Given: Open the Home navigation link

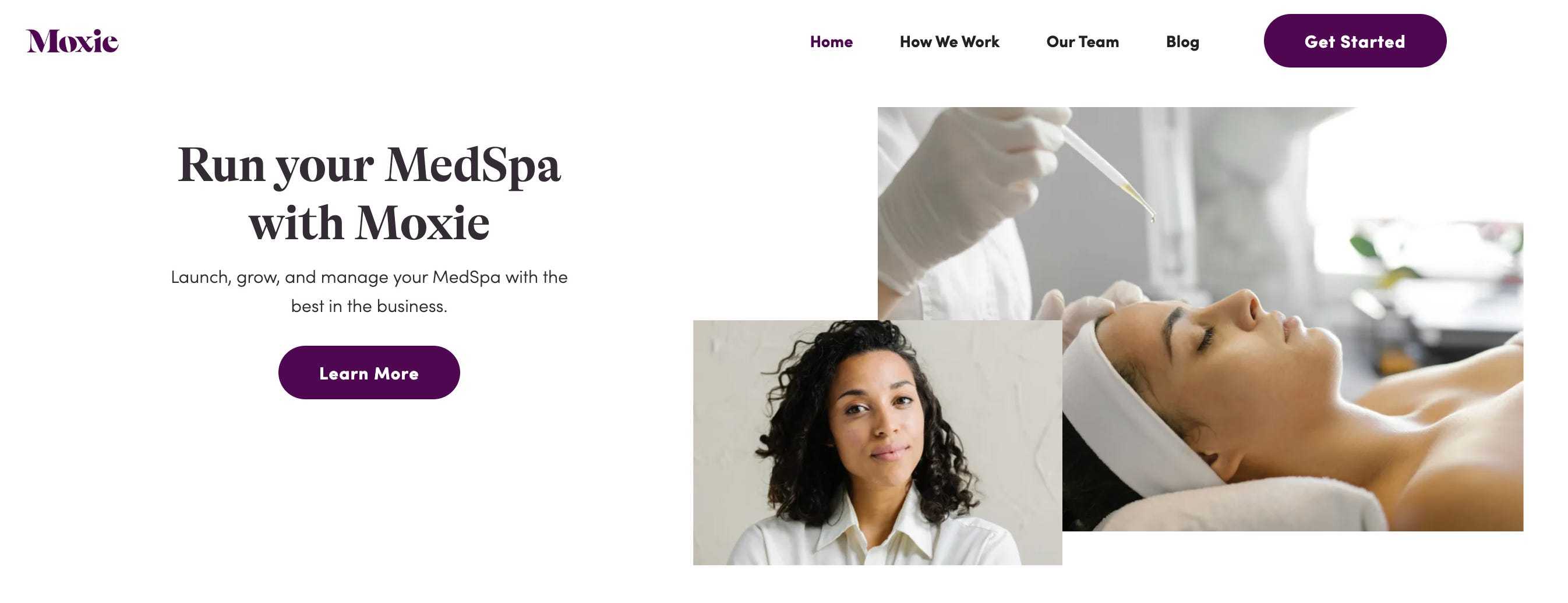Looking at the screenshot, I should pyautogui.click(x=831, y=41).
